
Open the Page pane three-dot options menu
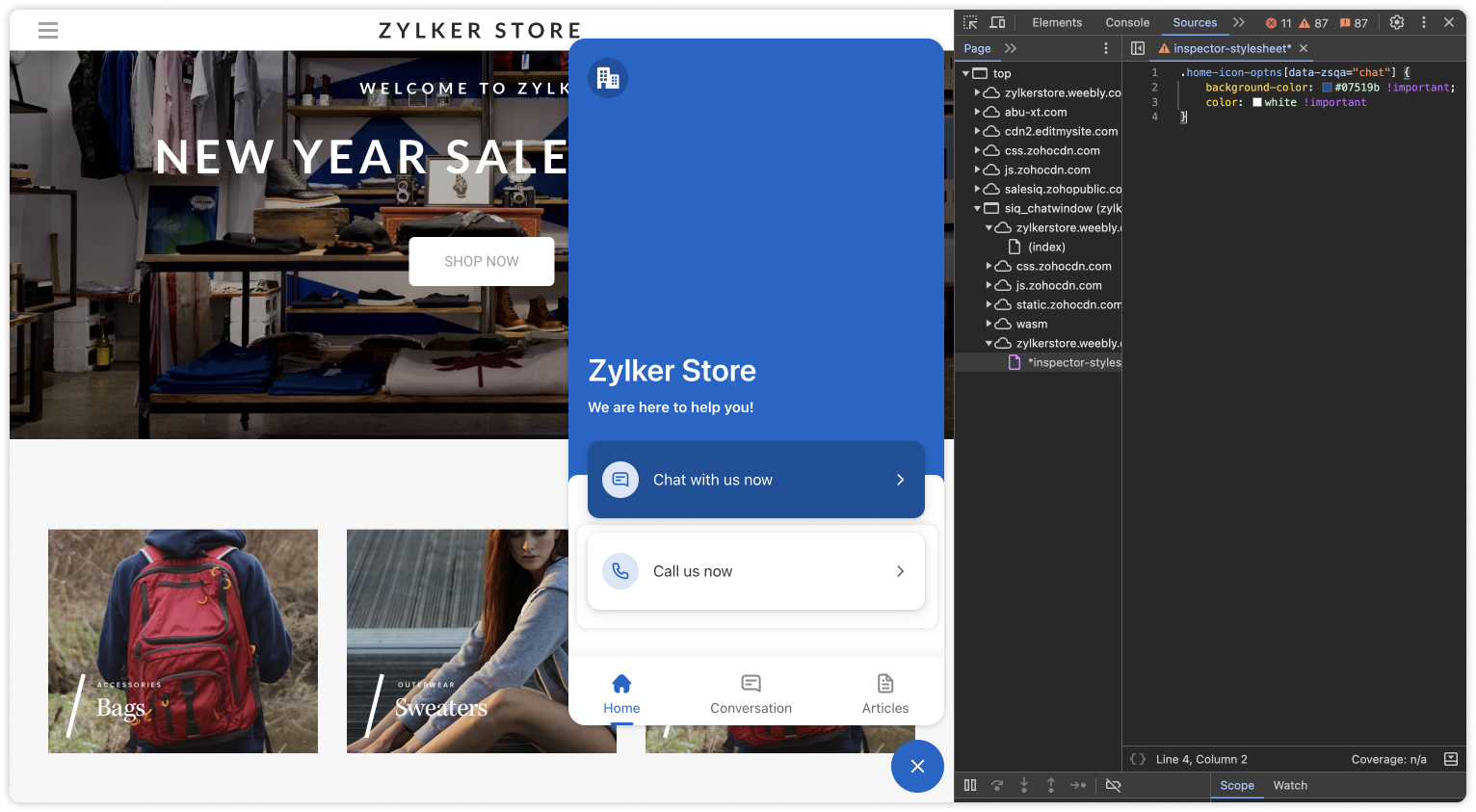click(1106, 48)
